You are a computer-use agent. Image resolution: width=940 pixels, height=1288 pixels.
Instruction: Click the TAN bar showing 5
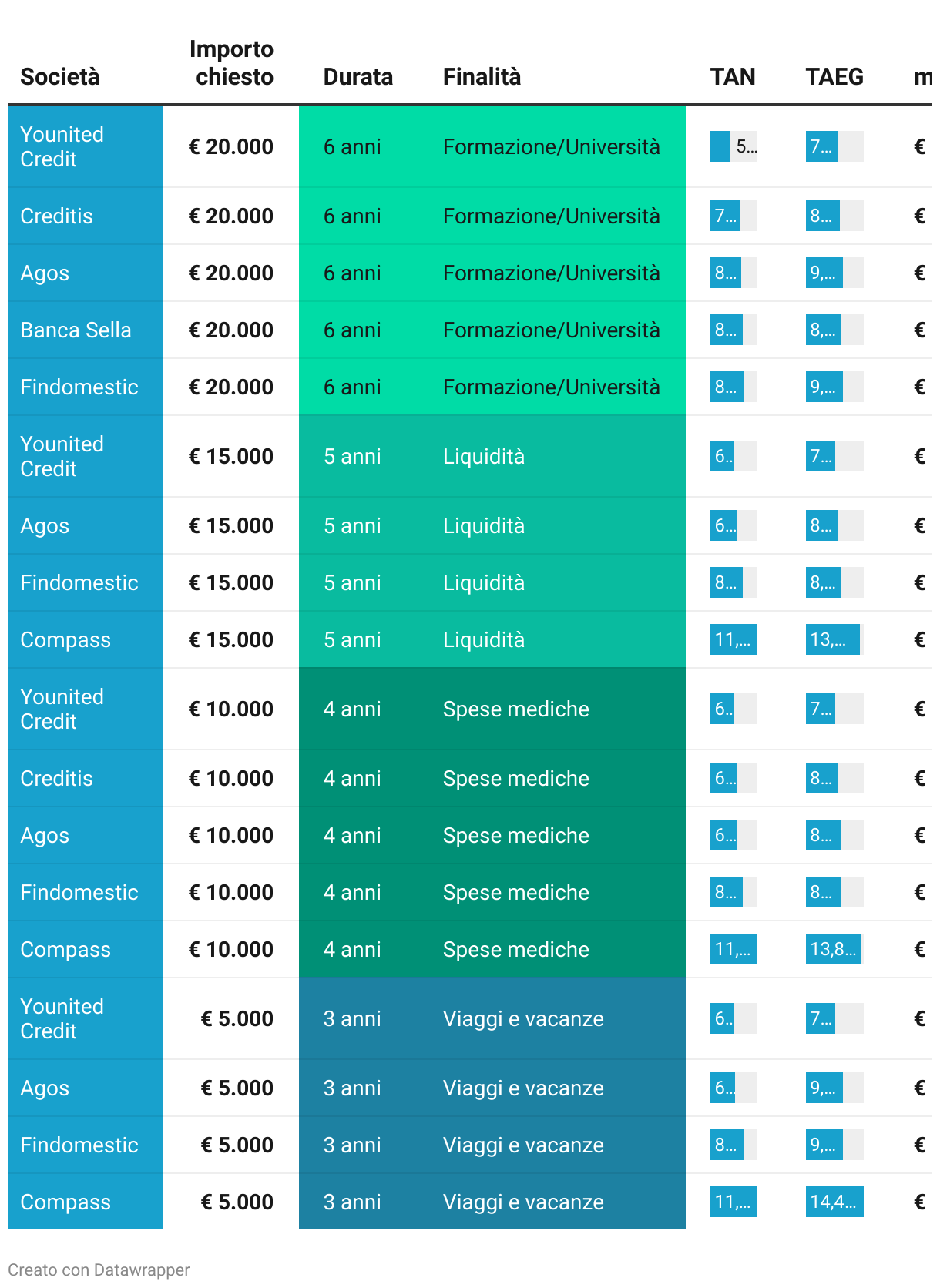click(x=732, y=146)
